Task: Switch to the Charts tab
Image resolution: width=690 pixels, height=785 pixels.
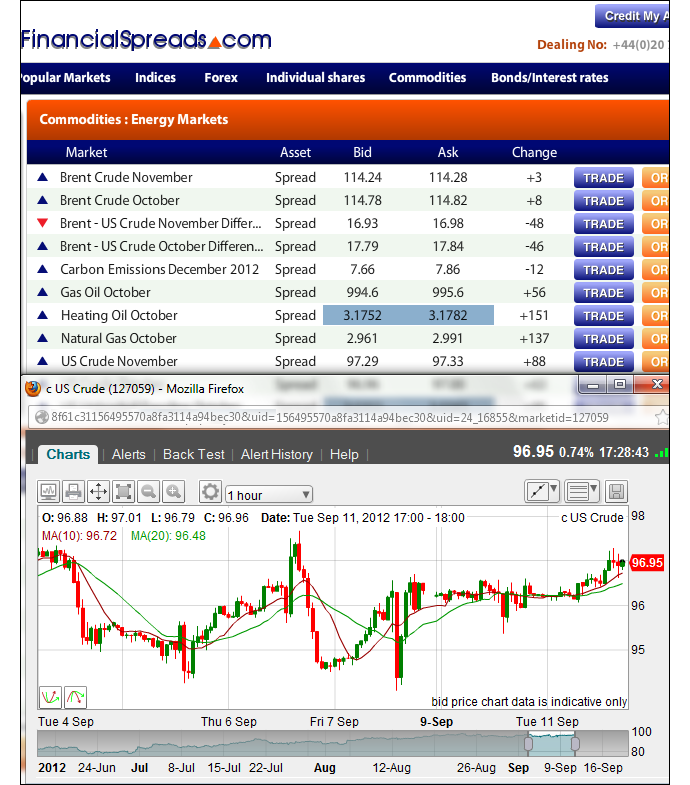Action: [x=68, y=455]
